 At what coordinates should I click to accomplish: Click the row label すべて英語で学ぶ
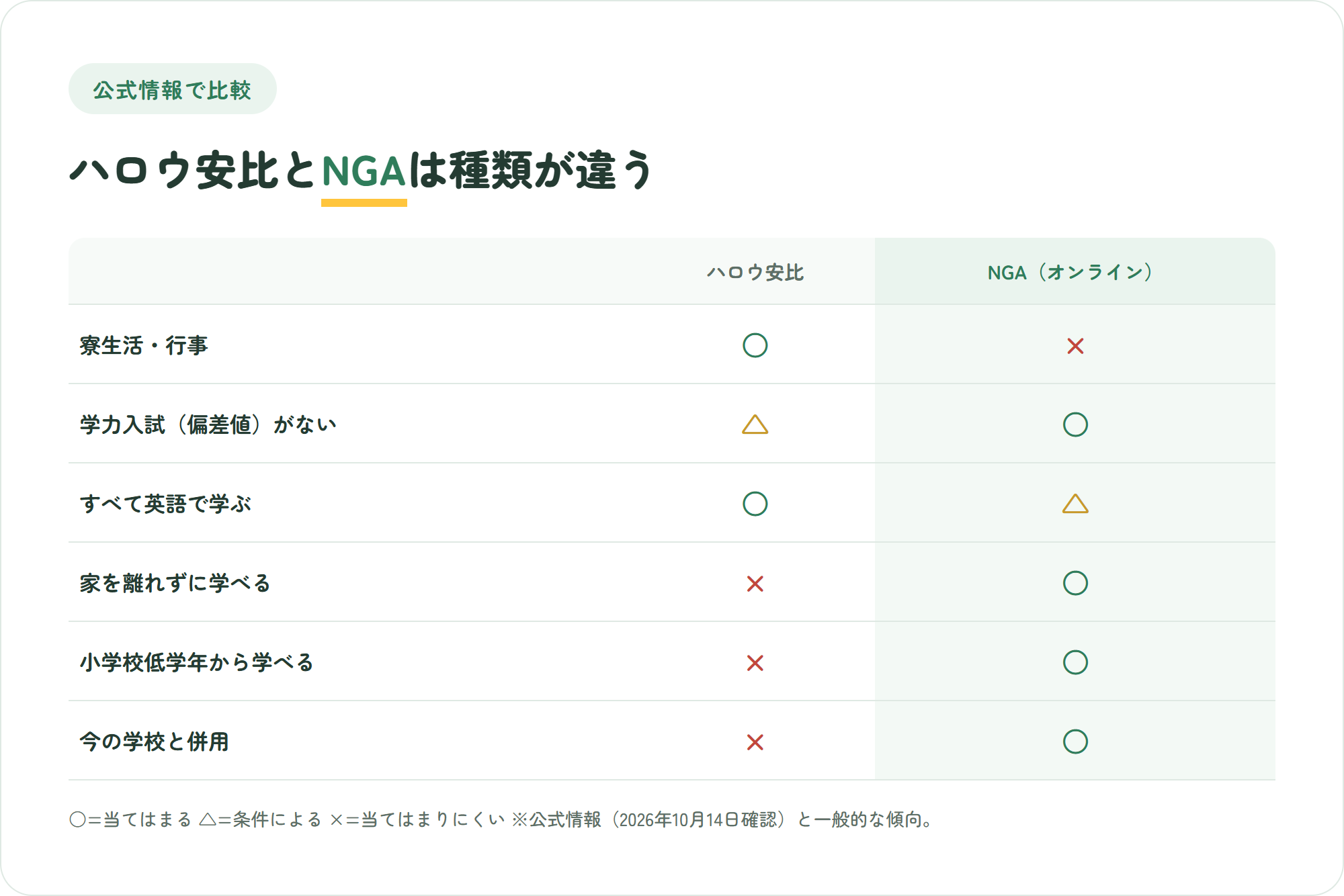pos(165,504)
